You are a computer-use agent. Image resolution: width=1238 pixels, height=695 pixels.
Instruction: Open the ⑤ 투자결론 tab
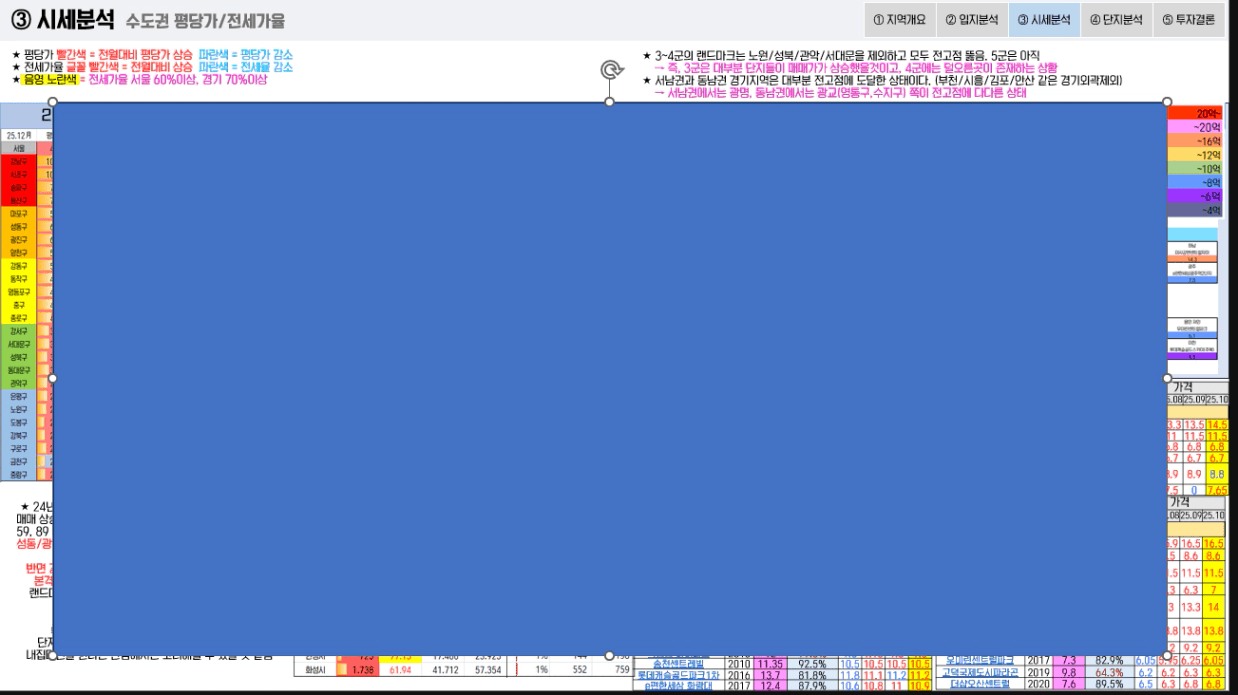click(x=1188, y=19)
